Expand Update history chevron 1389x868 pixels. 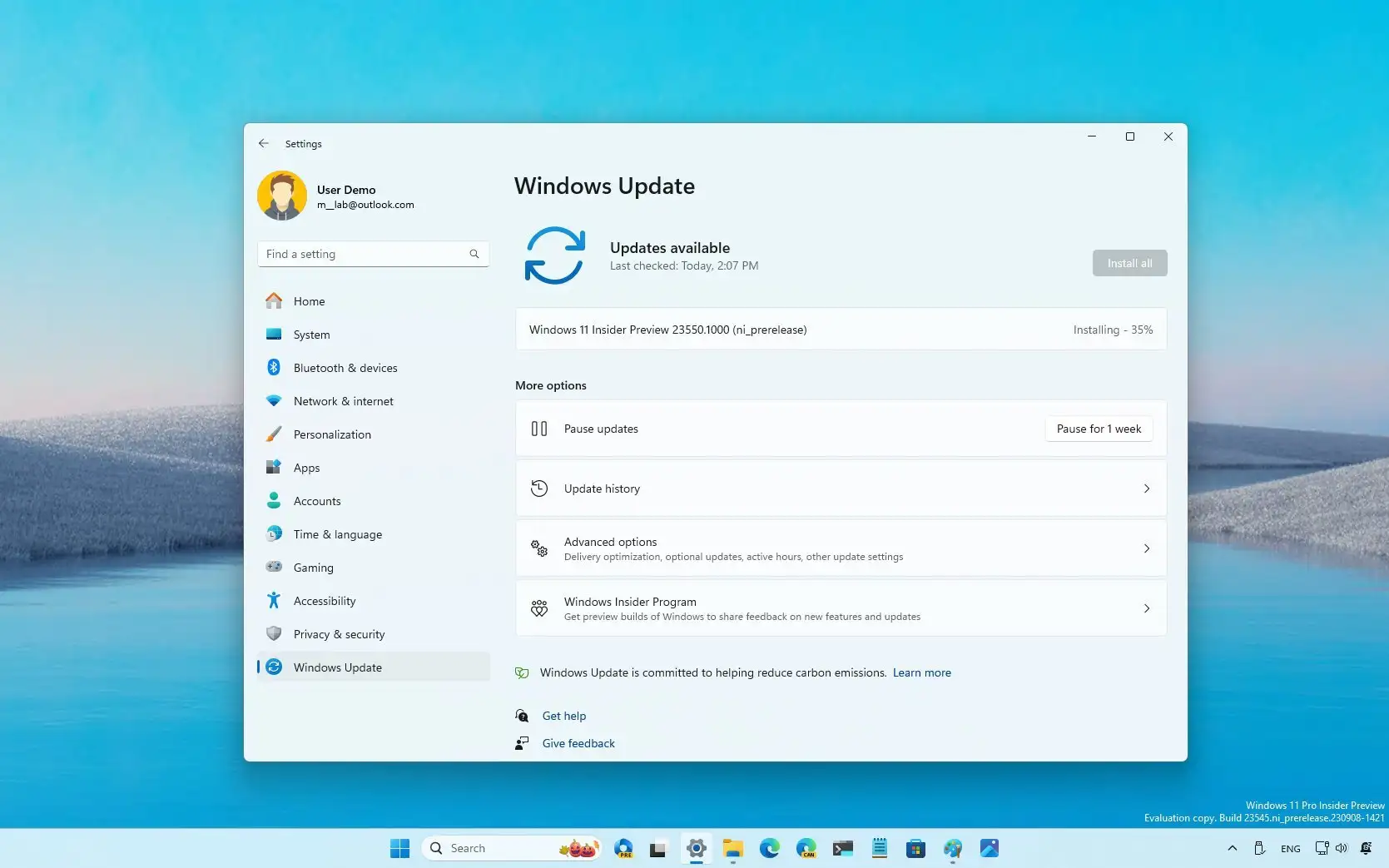pyautogui.click(x=1147, y=489)
